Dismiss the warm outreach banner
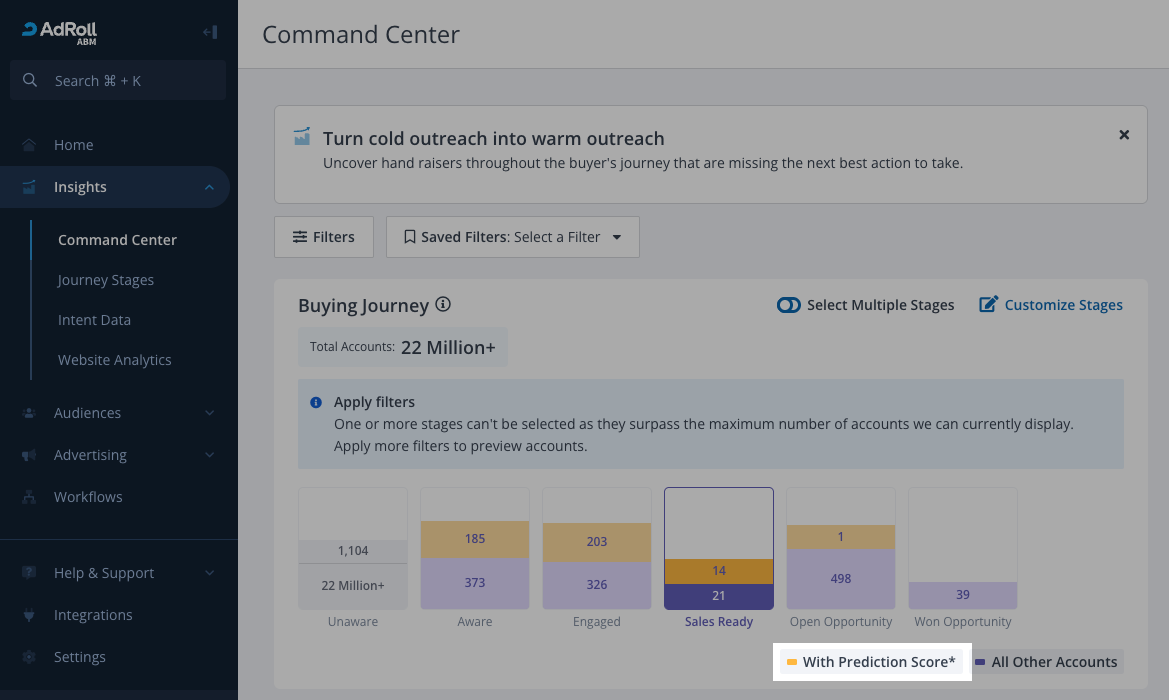 click(x=1124, y=135)
